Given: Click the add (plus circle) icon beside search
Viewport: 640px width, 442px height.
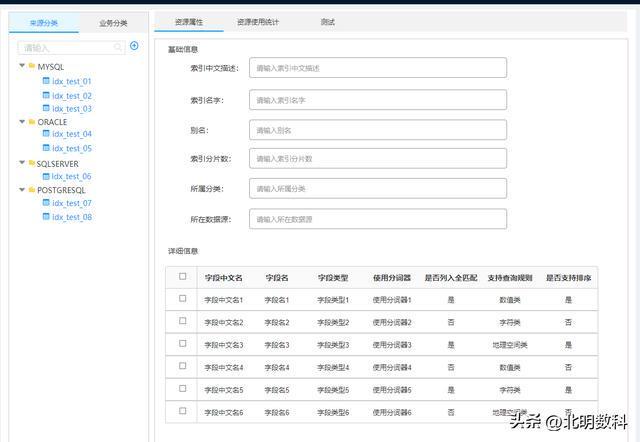Looking at the screenshot, I should pyautogui.click(x=134, y=46).
